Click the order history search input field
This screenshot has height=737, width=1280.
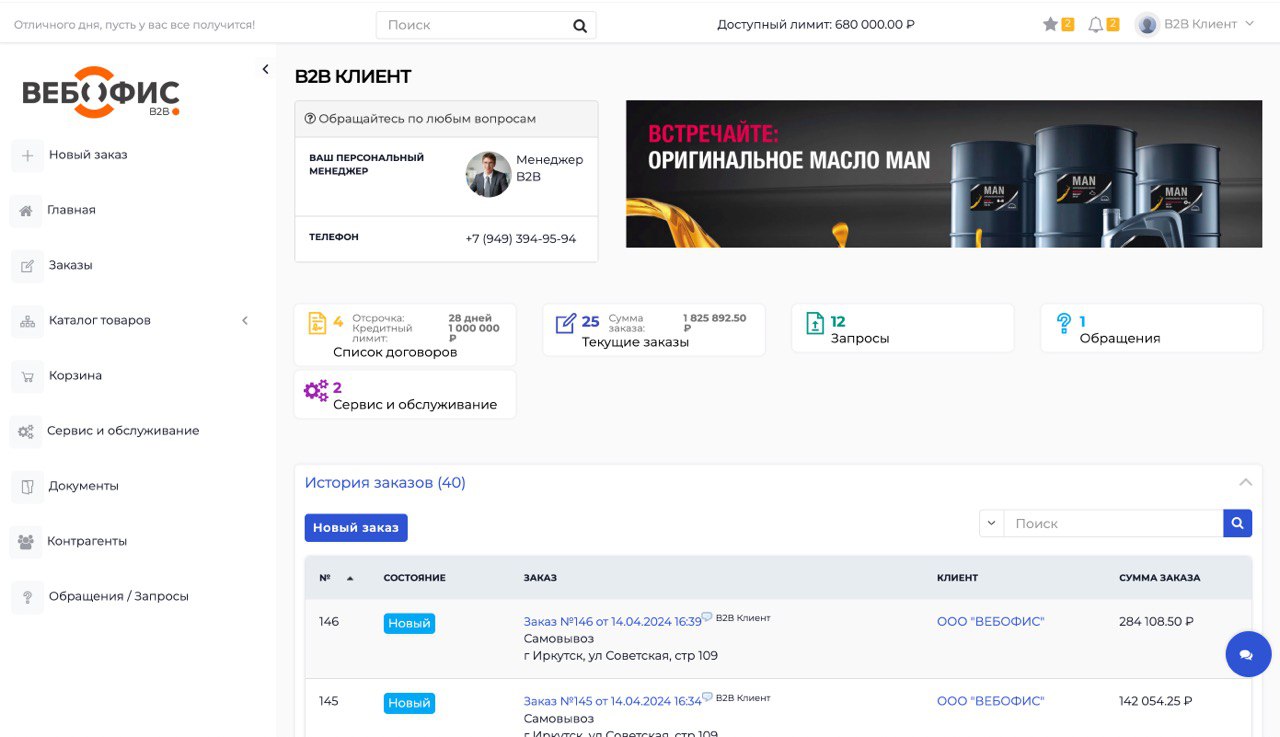[x=1112, y=523]
